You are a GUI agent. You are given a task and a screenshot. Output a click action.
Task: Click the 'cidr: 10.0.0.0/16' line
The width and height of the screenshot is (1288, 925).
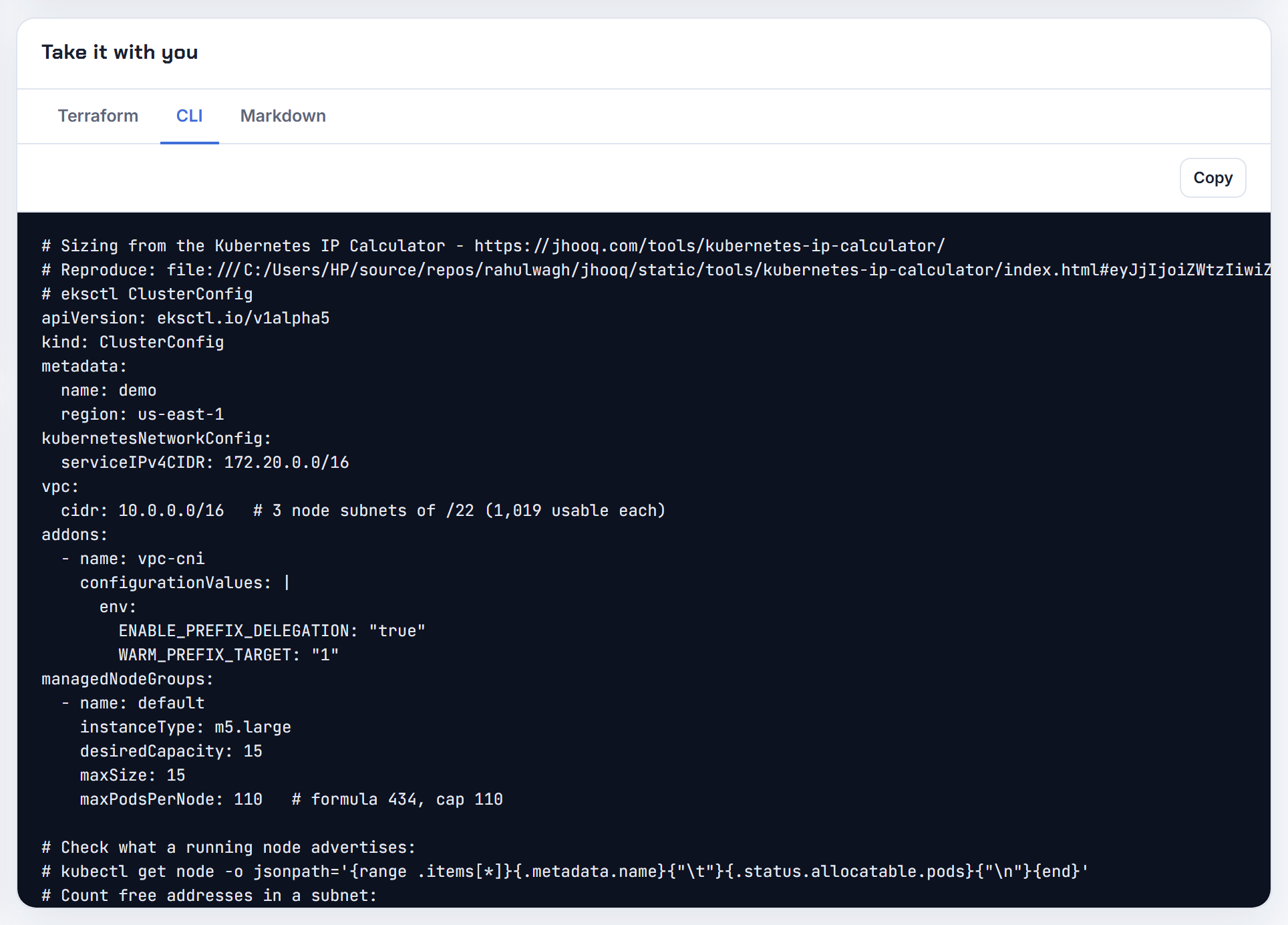pyautogui.click(x=363, y=511)
